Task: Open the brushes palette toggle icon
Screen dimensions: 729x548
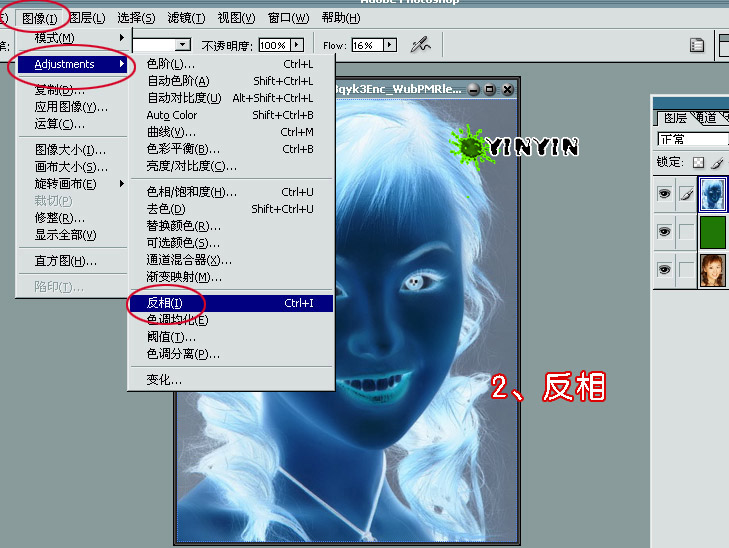Action: [x=697, y=45]
